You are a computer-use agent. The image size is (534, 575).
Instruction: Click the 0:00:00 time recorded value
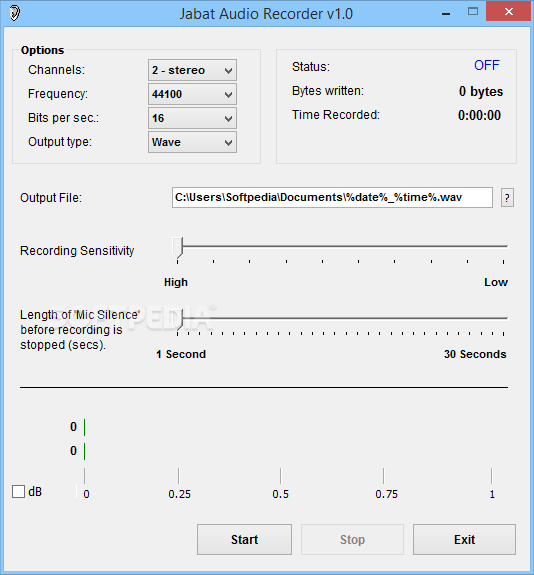(479, 115)
